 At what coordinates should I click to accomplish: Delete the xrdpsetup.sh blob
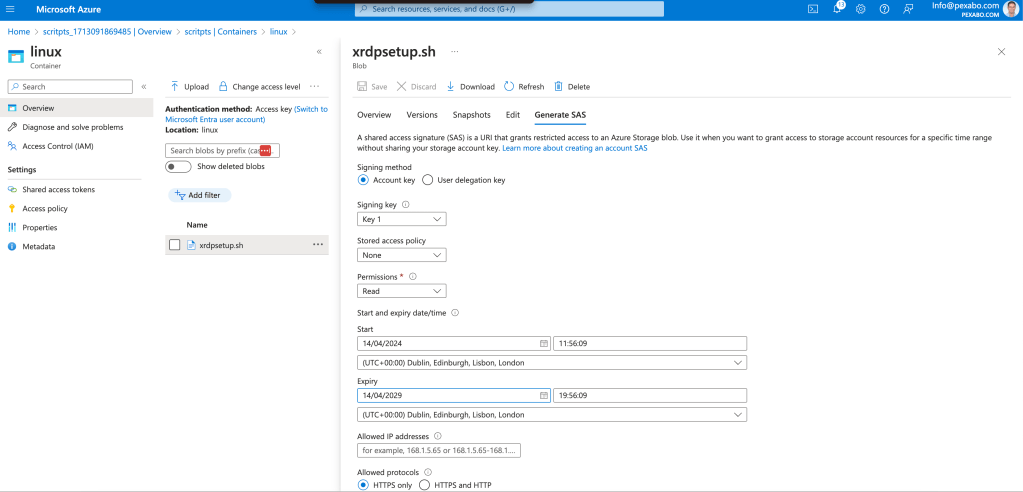point(572,86)
